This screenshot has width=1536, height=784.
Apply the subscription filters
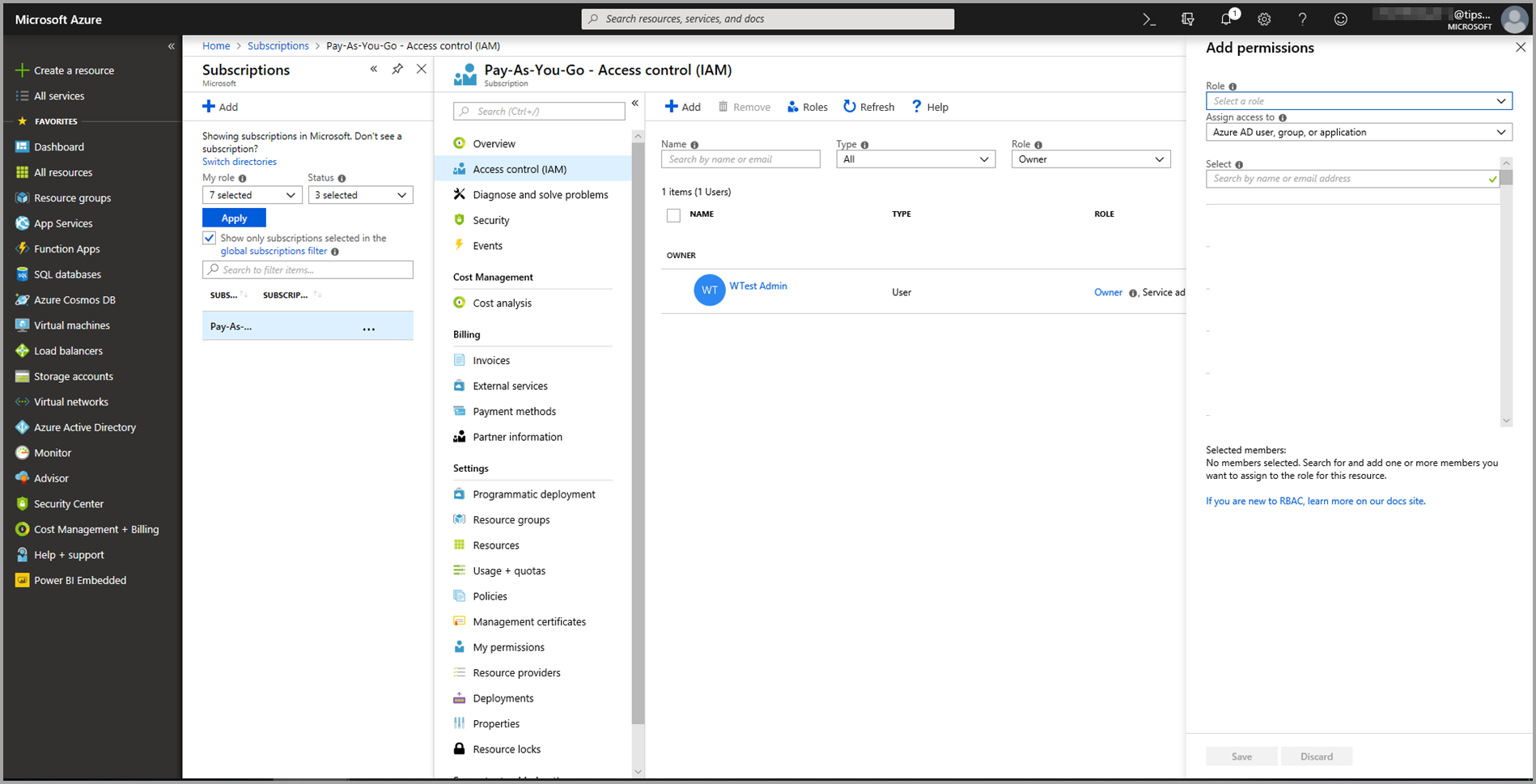click(233, 217)
